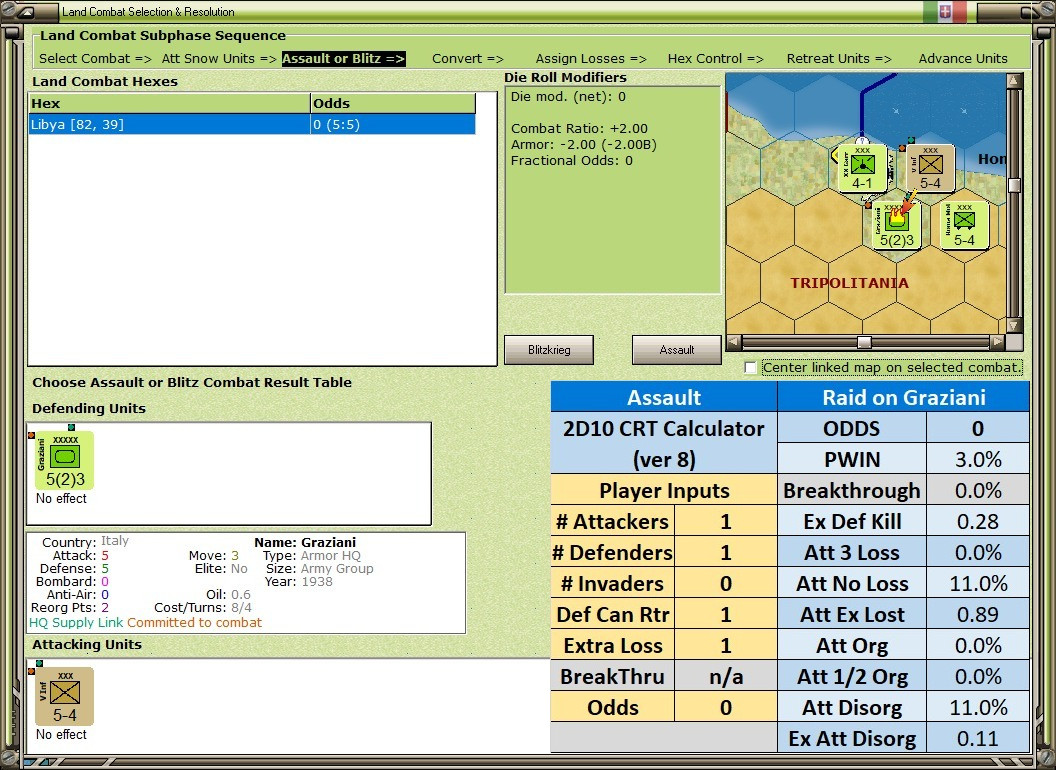Select Graziani HQ counter under Defending Units
The width and height of the screenshot is (1056, 770).
click(x=65, y=461)
